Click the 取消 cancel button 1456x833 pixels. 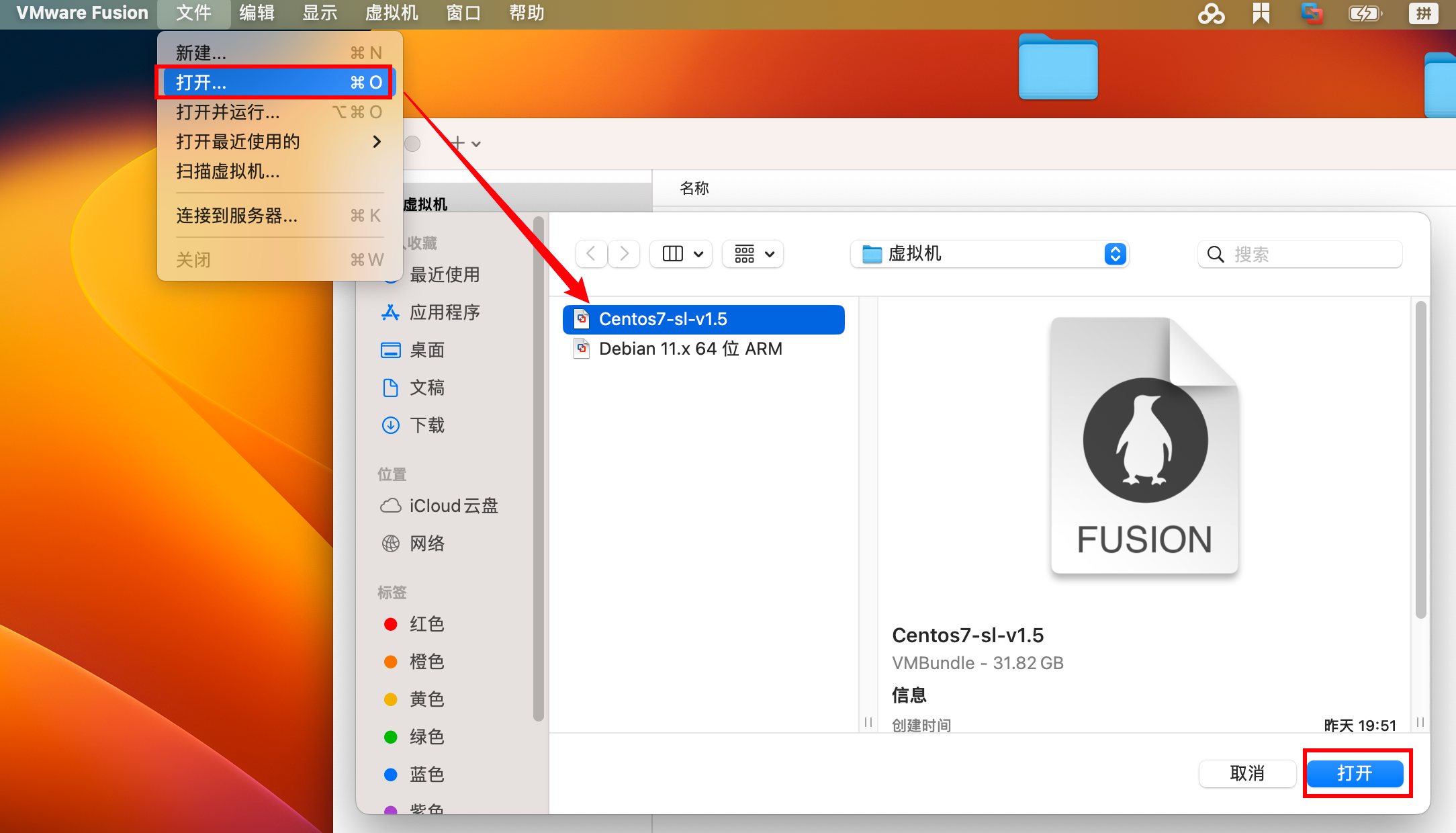click(1247, 773)
